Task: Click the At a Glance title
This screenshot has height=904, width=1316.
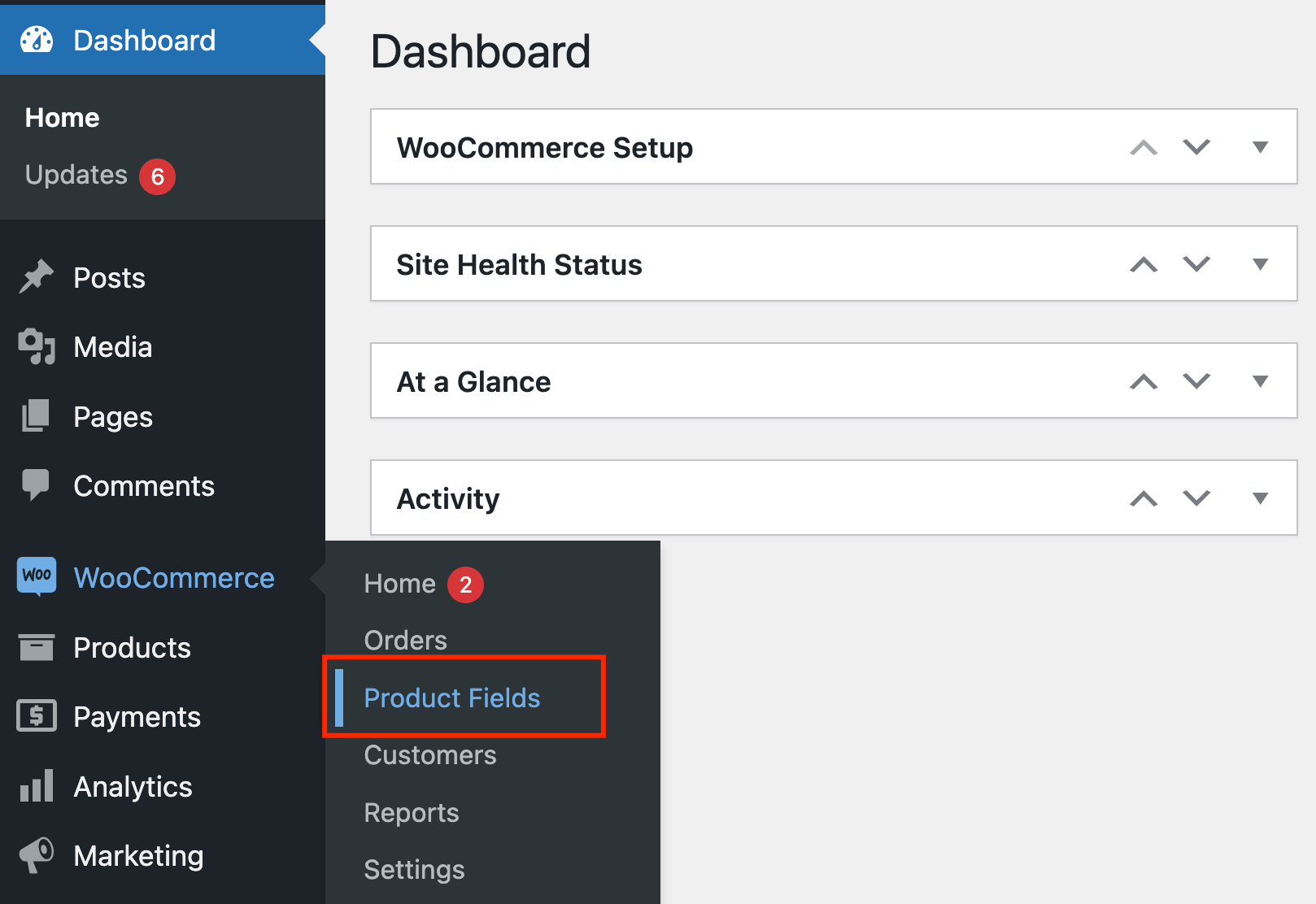Action: (x=473, y=382)
